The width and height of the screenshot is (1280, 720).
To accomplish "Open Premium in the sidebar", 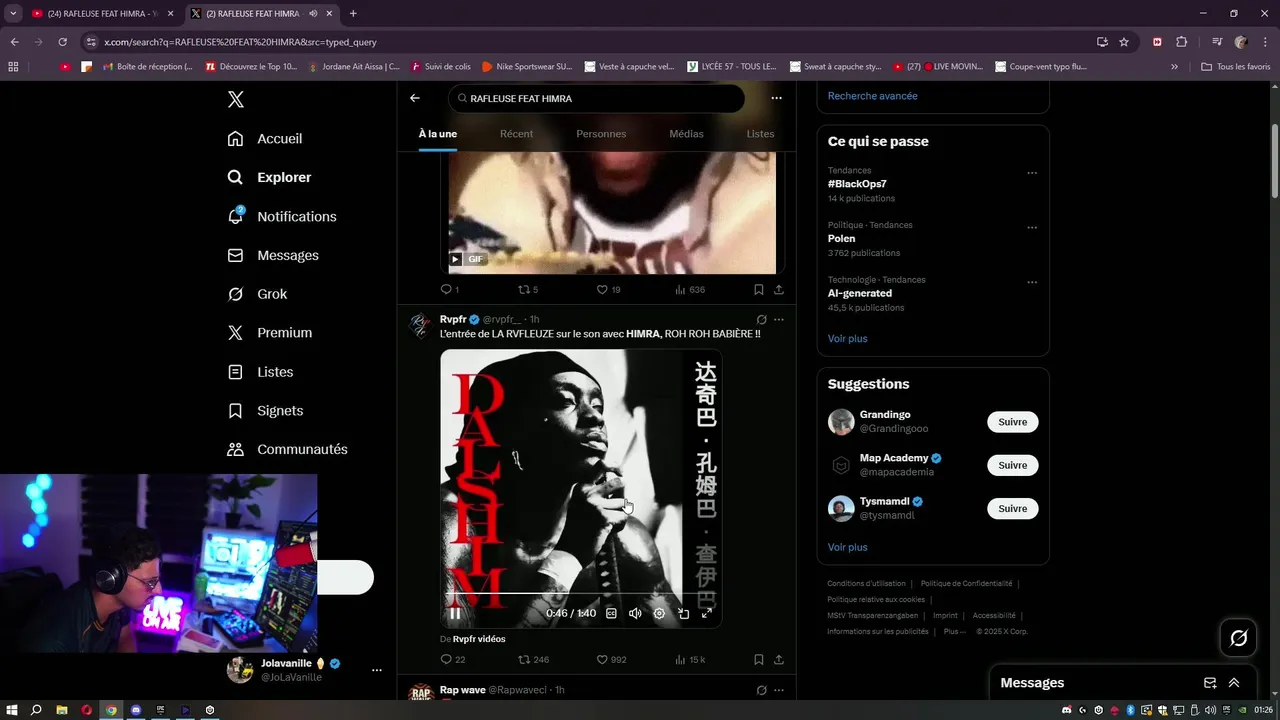I will coord(270,333).
